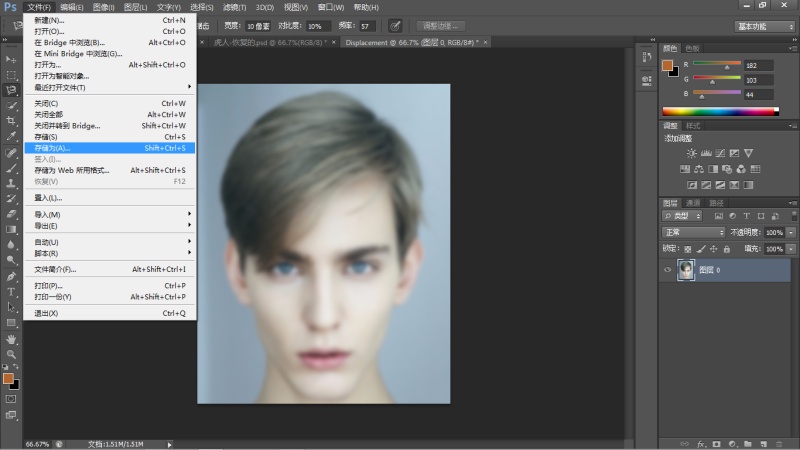The height and width of the screenshot is (450, 800).
Task: Click the swap foreground/background colors arrow
Action: click(16, 366)
